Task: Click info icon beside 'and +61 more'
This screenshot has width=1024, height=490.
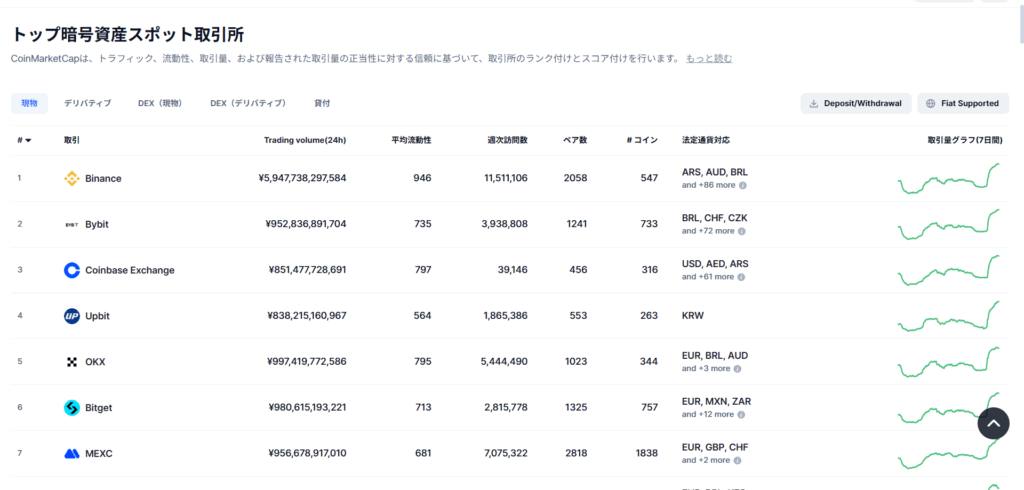Action: pos(741,277)
